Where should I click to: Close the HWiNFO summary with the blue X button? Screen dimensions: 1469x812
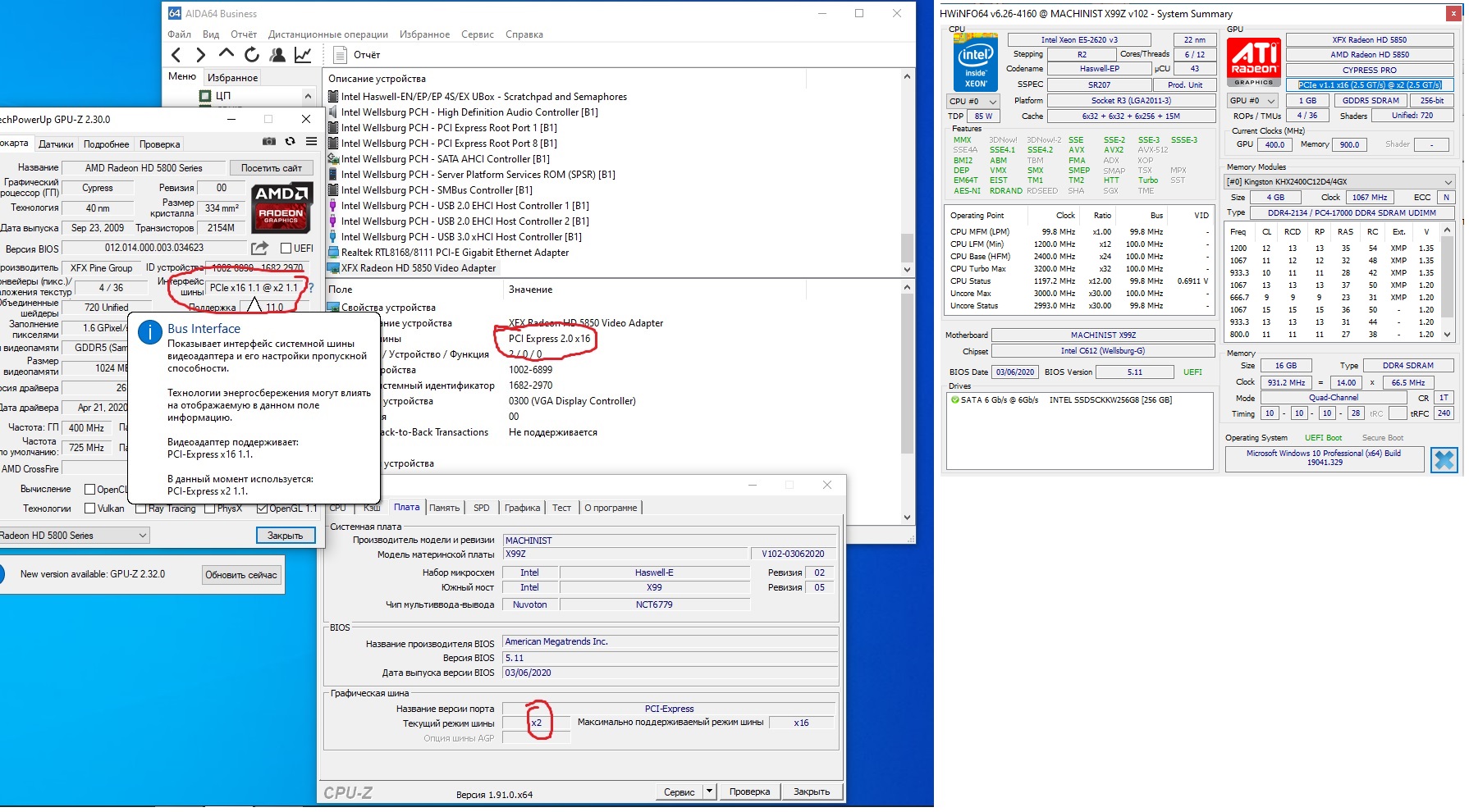pos(1444,460)
